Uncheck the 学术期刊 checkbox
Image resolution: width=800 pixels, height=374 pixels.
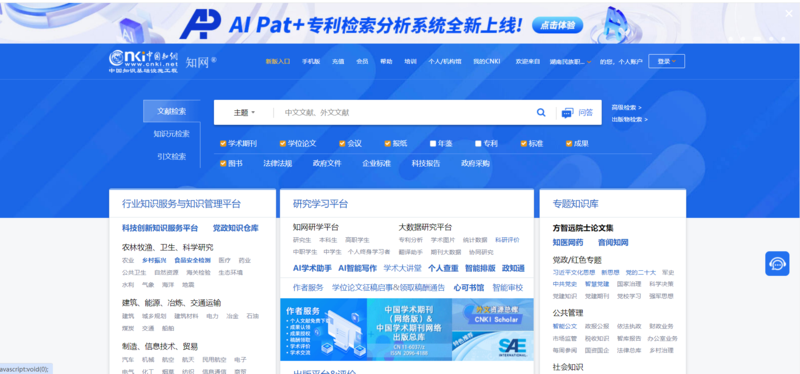pyautogui.click(x=223, y=144)
